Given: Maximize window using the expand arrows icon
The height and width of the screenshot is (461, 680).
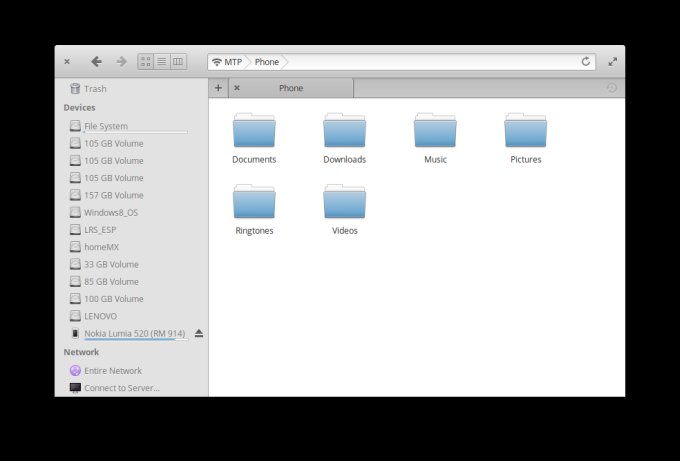Looking at the screenshot, I should click(x=612, y=62).
